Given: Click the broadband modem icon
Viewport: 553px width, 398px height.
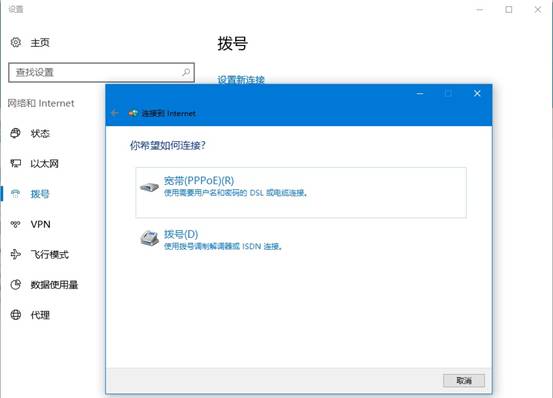Looking at the screenshot, I should [150, 187].
